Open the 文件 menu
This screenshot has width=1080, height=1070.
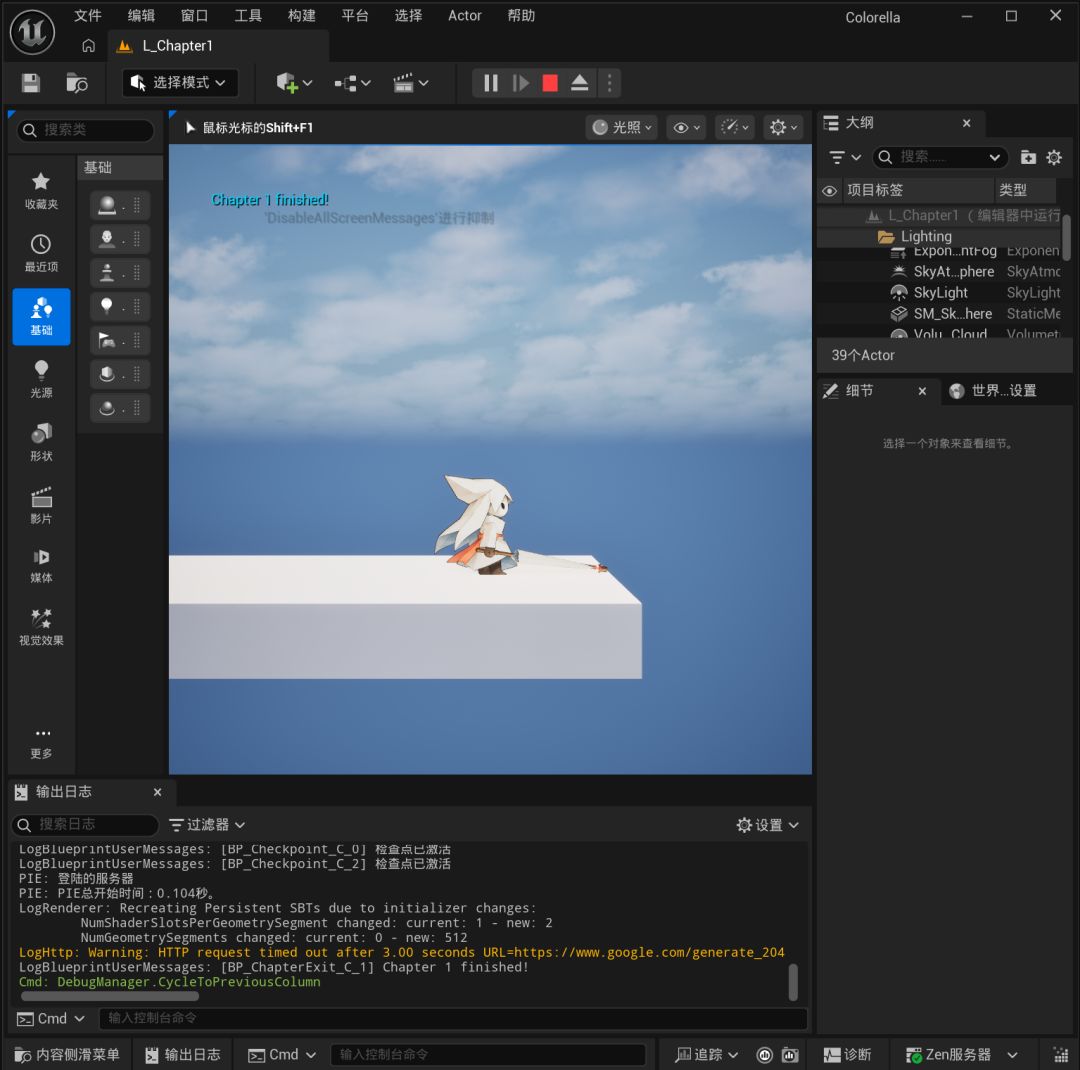[88, 16]
